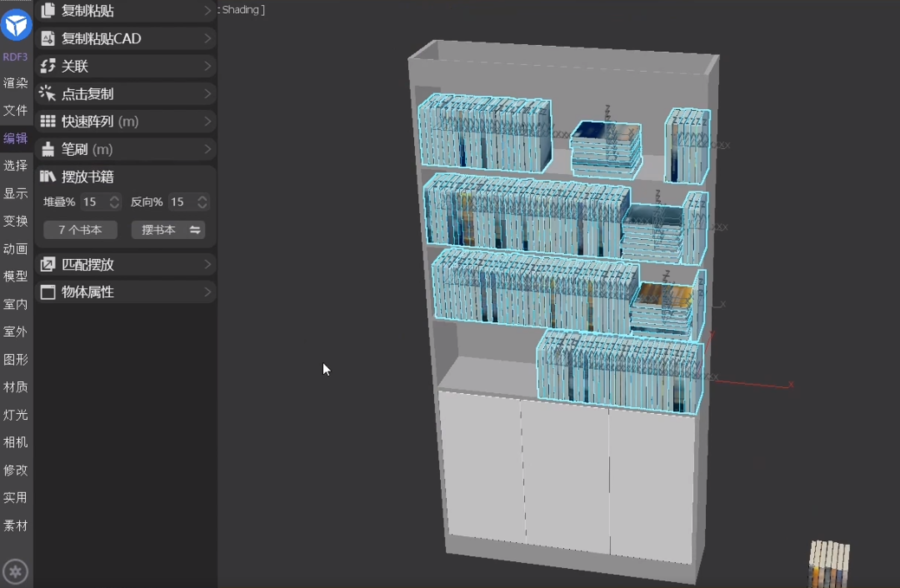Open the 室外 sidebar tab
This screenshot has width=900, height=588.
15,332
